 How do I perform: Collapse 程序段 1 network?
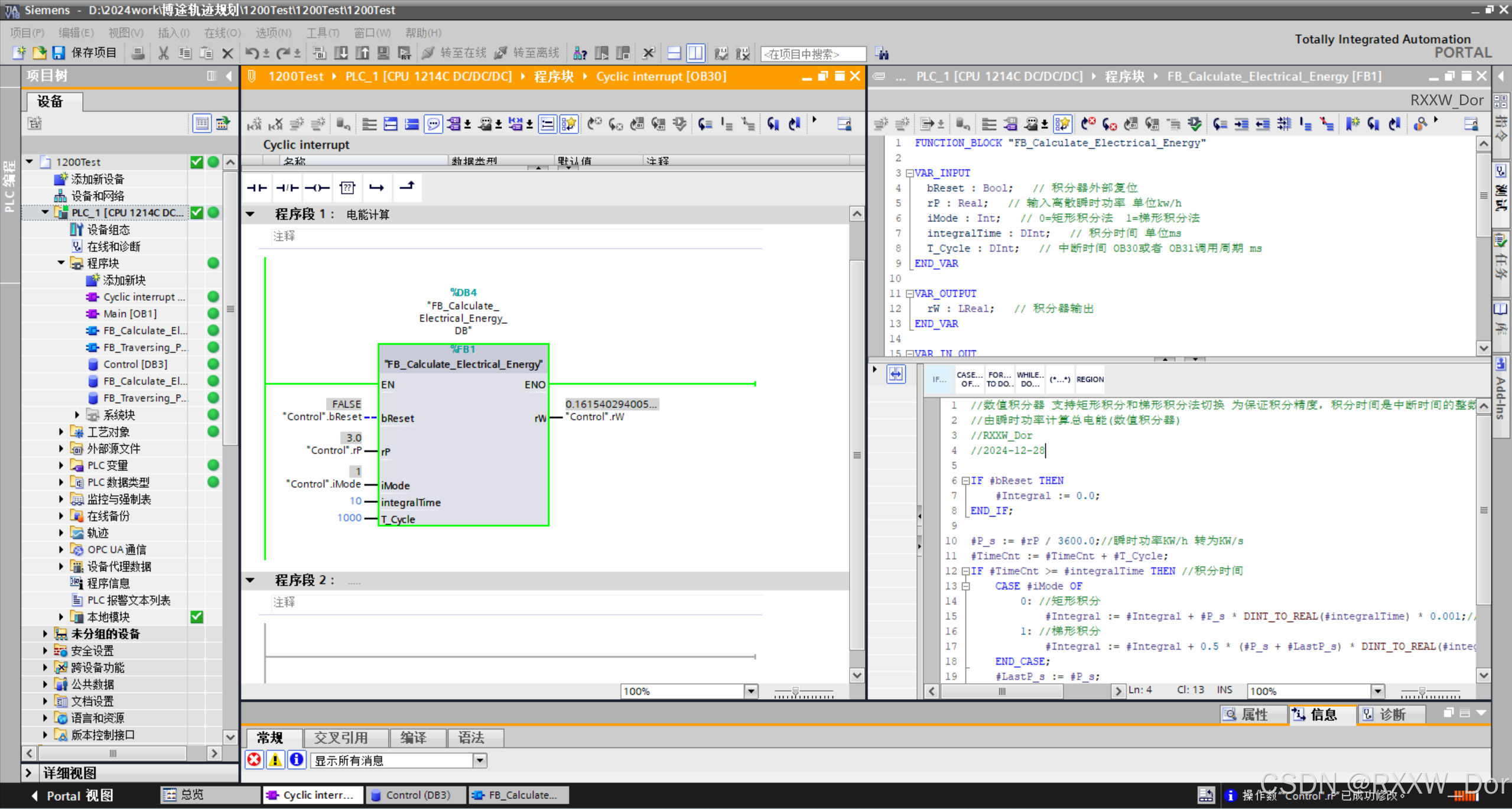tap(251, 214)
